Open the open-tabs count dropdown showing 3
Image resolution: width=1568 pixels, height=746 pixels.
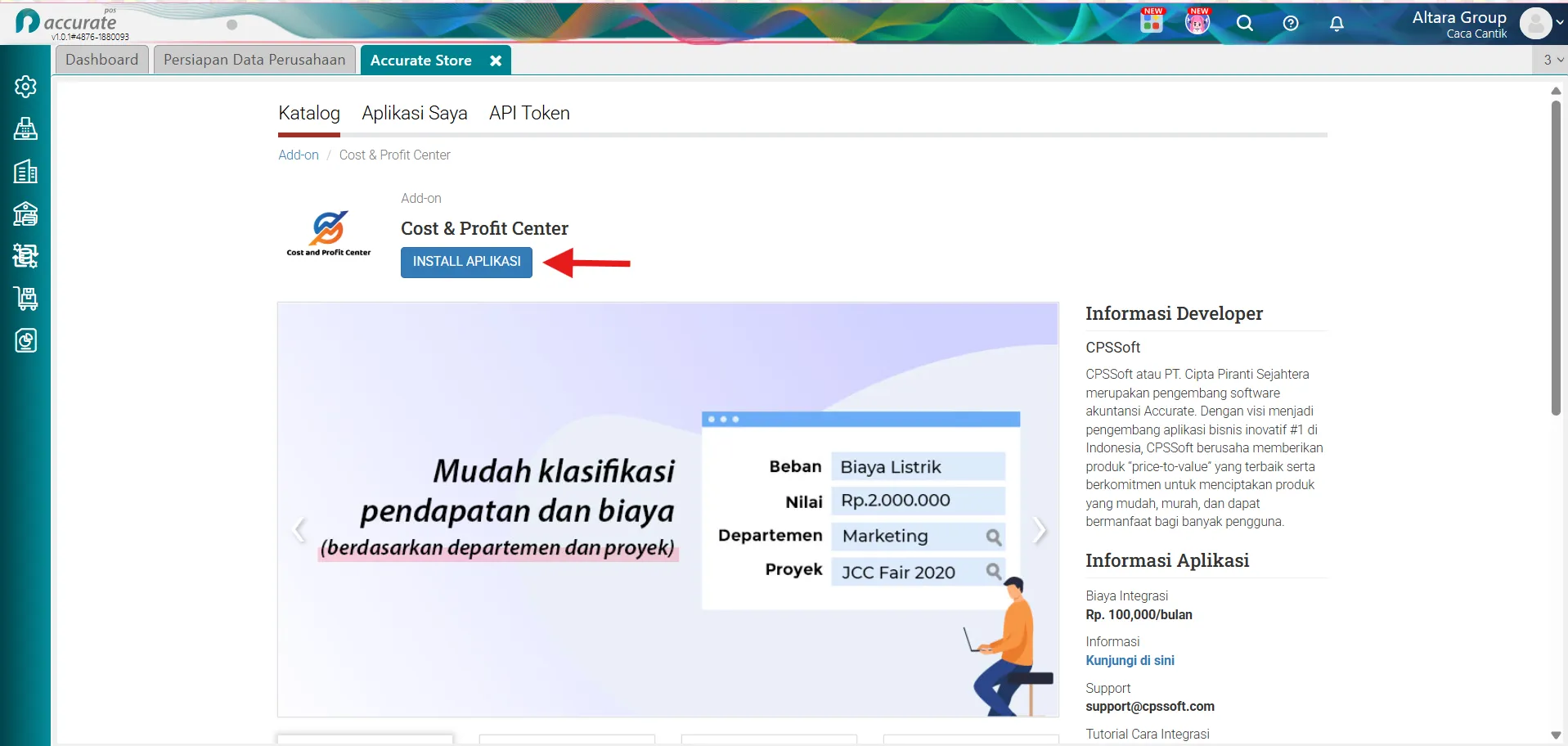1552,60
